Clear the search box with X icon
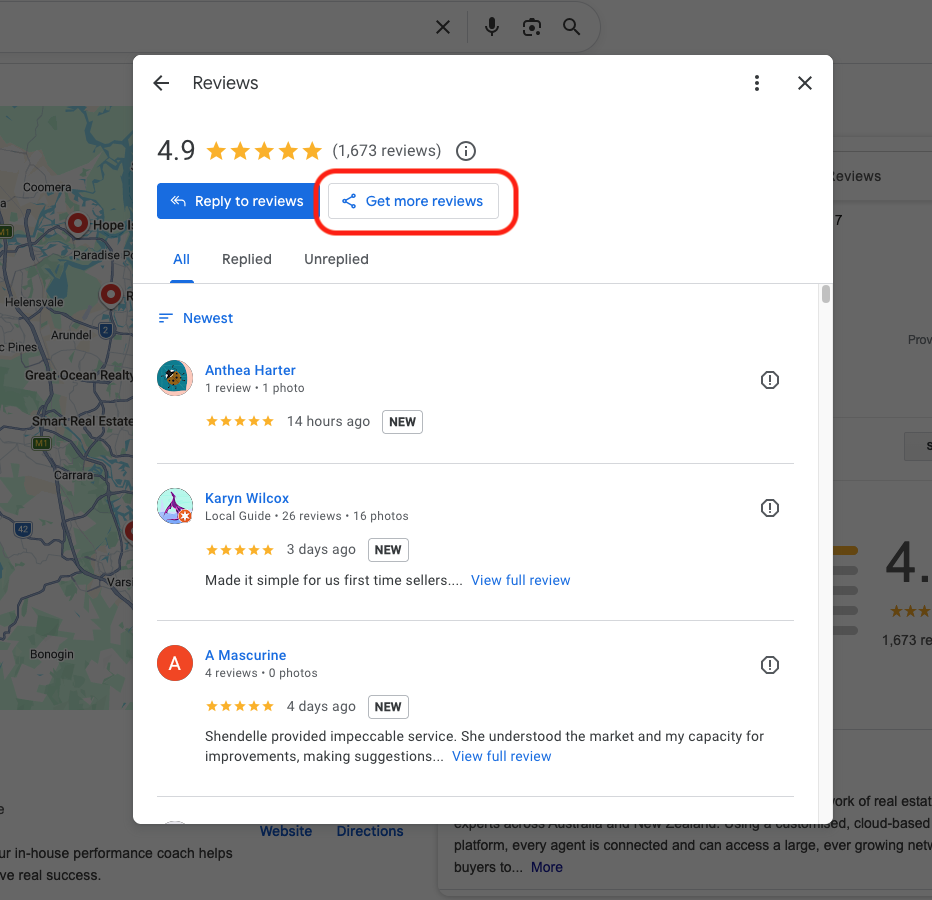 coord(443,27)
